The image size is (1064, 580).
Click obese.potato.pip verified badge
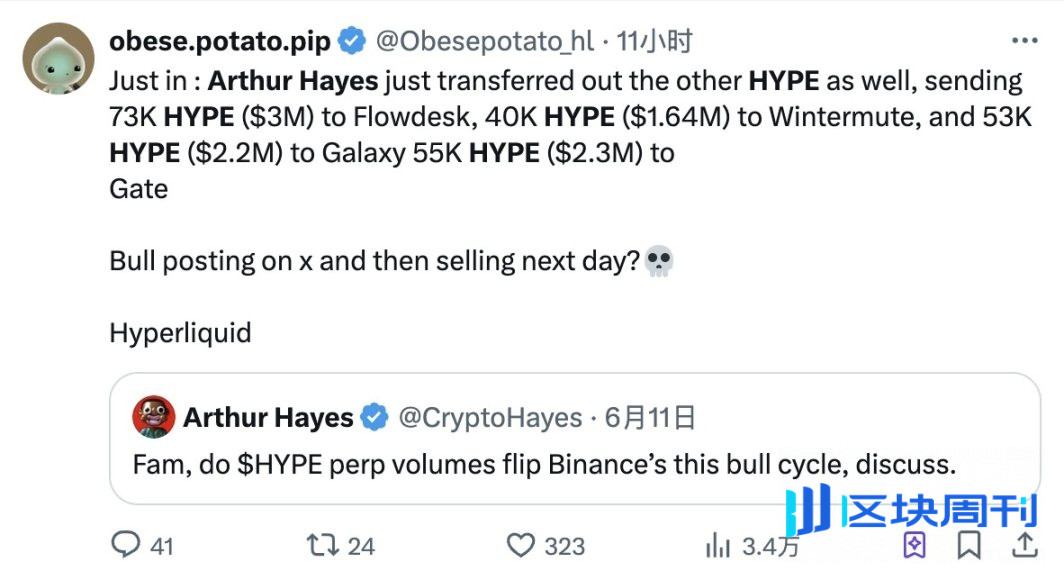(x=352, y=41)
